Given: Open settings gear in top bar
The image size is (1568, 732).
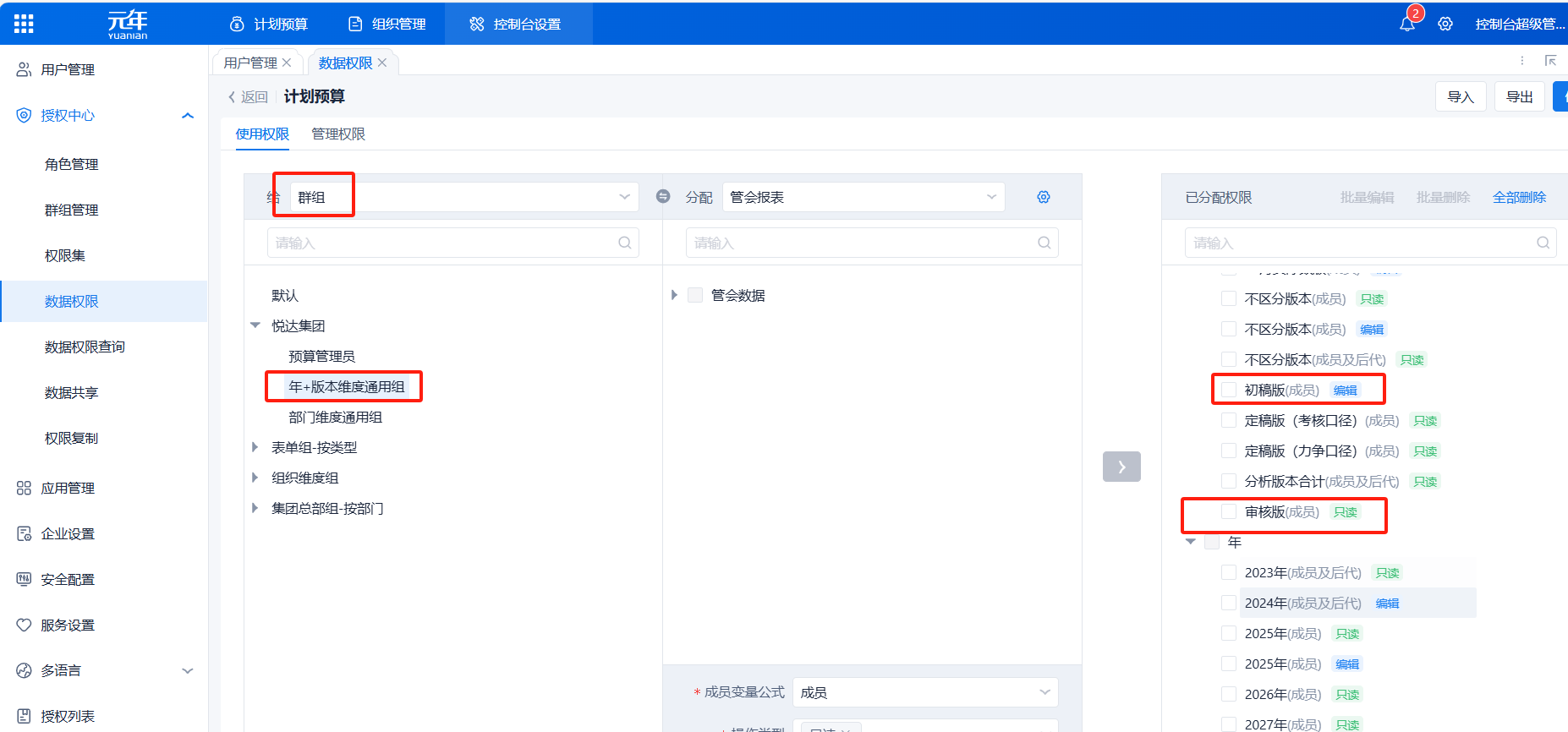Looking at the screenshot, I should pos(1445,25).
